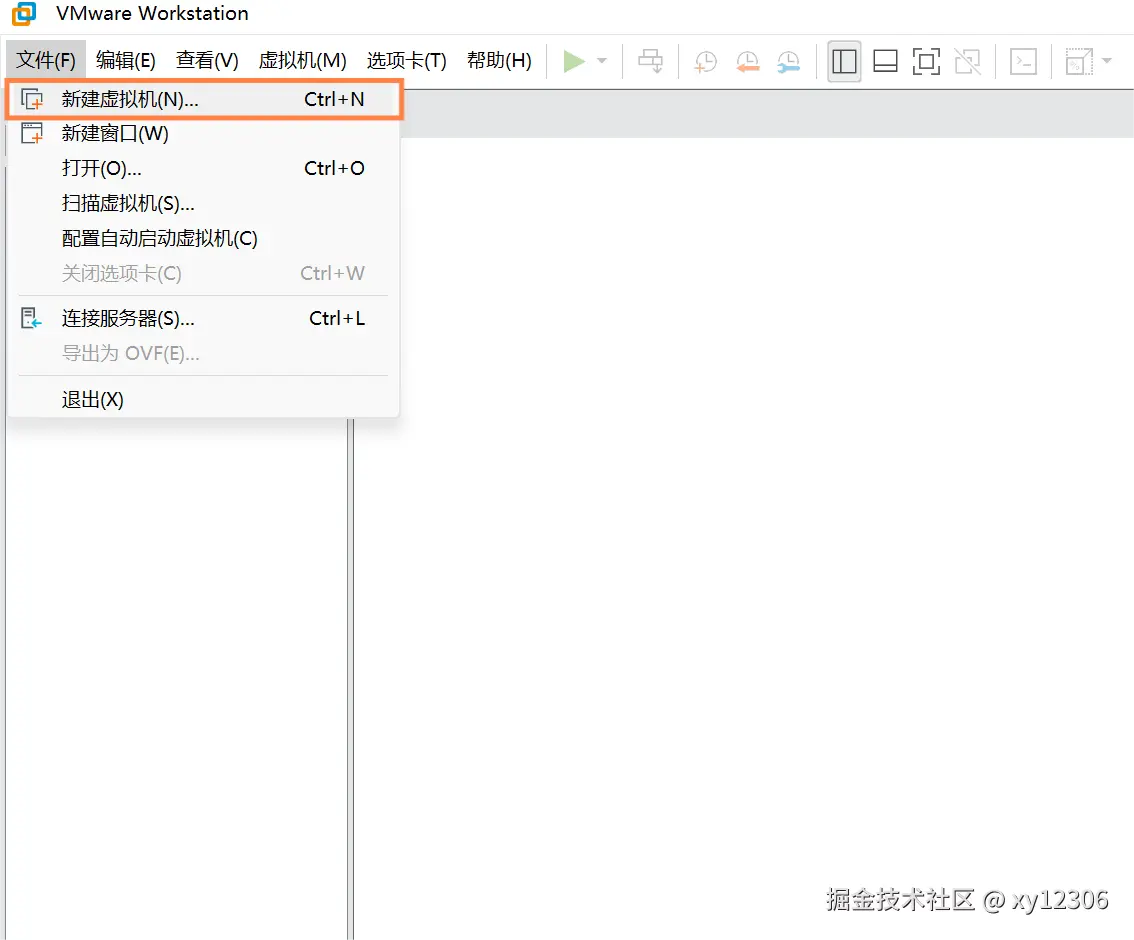
Task: Select 连接服务器(S)... menu entry
Action: [204, 318]
